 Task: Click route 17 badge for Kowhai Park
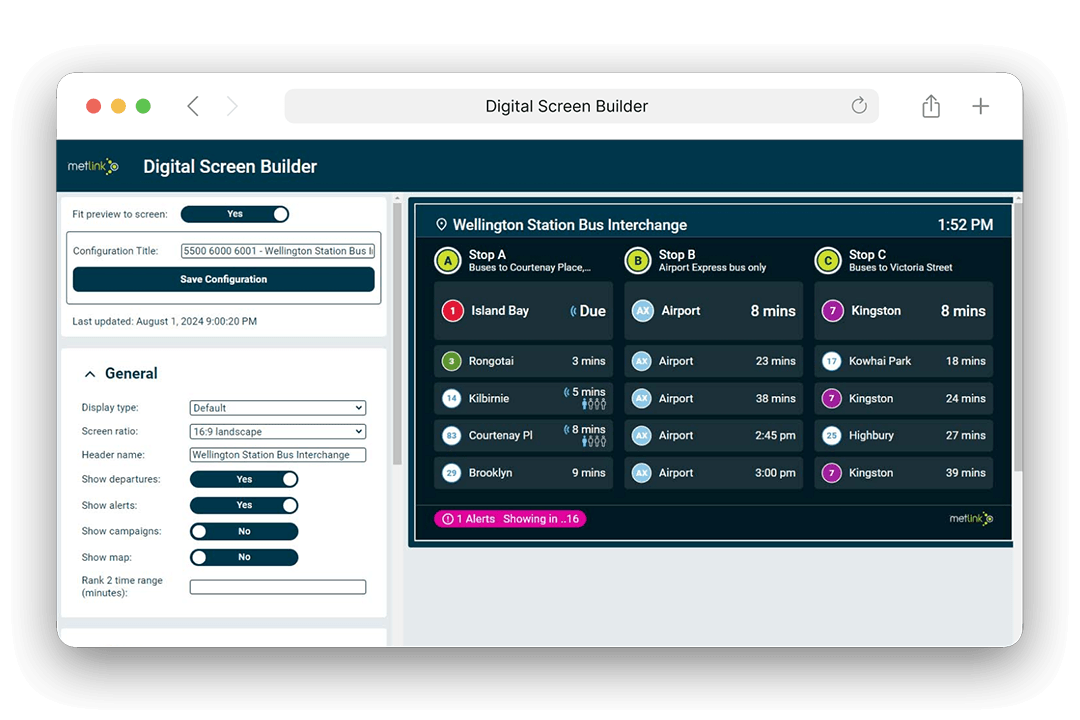831,361
